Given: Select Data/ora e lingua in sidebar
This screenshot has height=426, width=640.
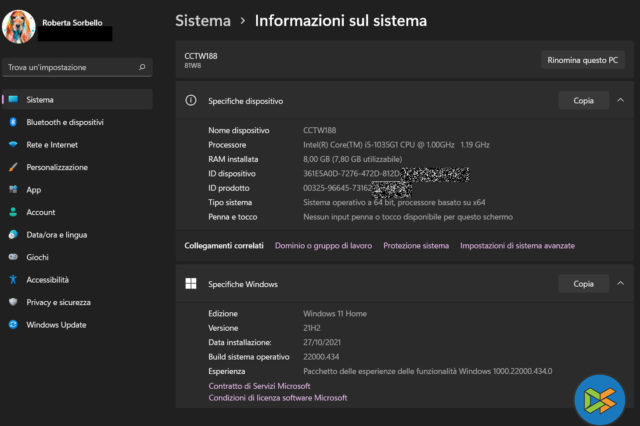Looking at the screenshot, I should [56, 234].
